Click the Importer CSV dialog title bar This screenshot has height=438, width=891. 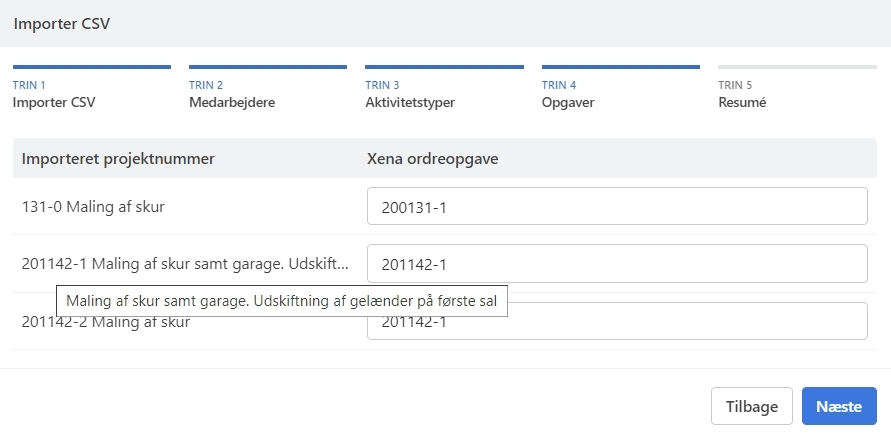tap(445, 23)
